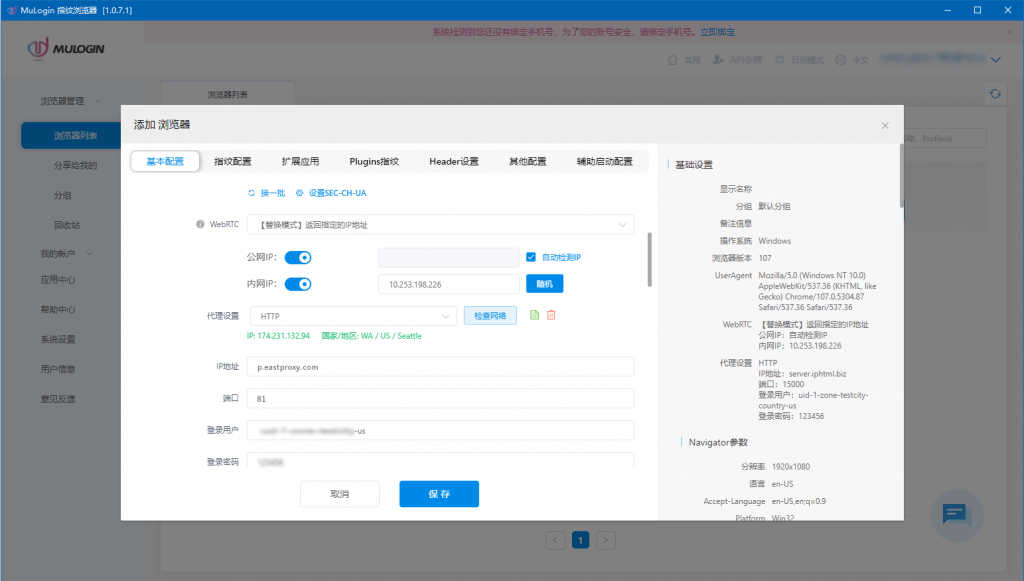Close the Add Browser dialog with X
1024x581 pixels.
884,126
